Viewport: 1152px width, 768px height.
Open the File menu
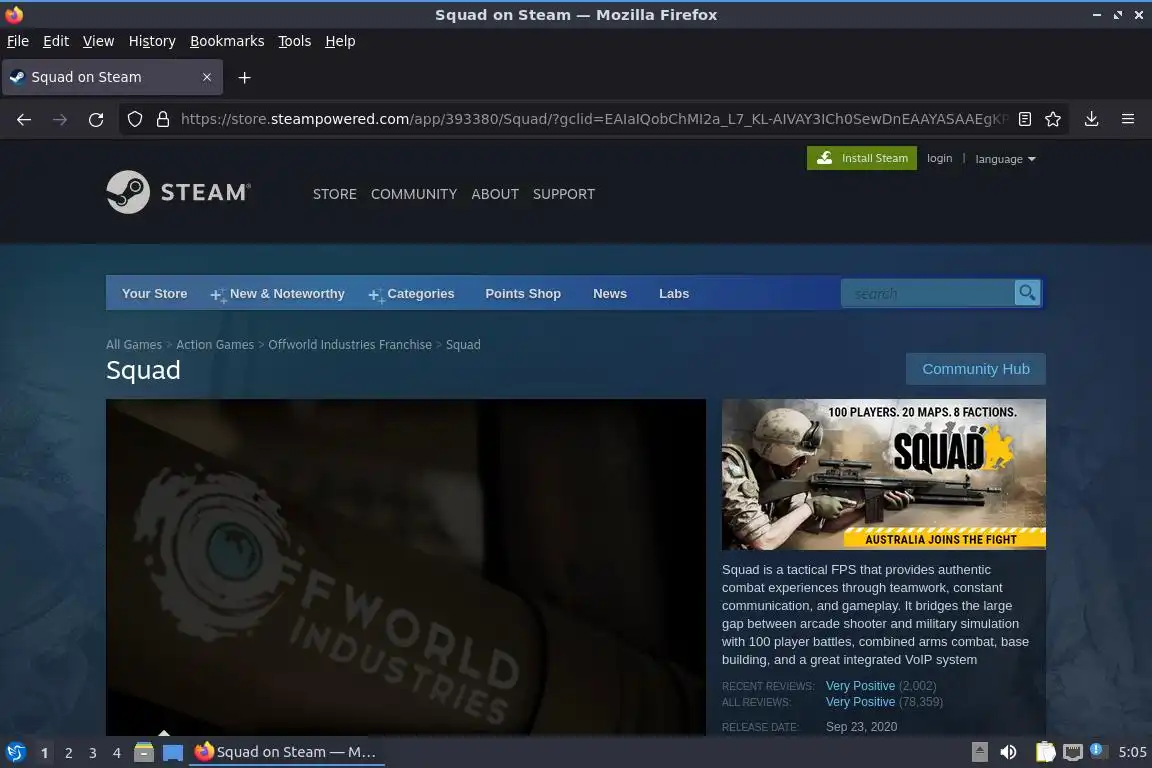[x=18, y=41]
